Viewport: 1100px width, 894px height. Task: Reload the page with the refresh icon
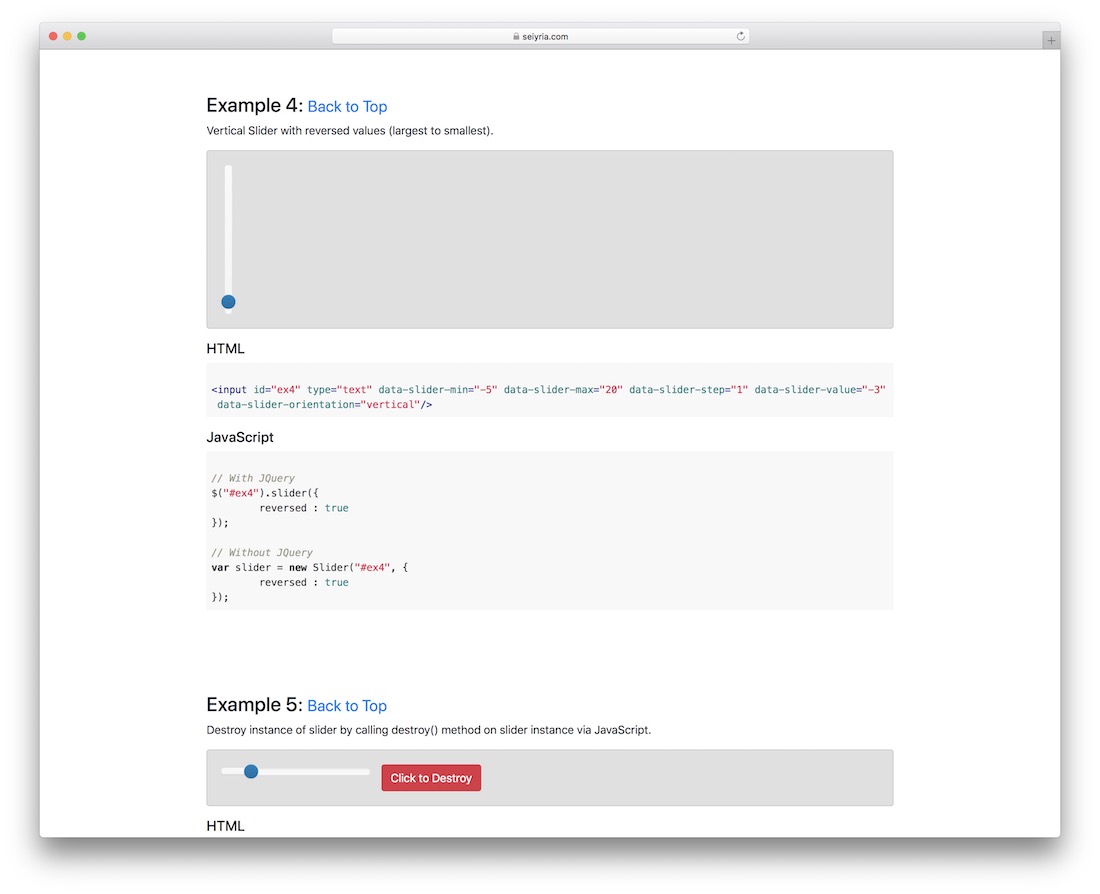[x=740, y=36]
